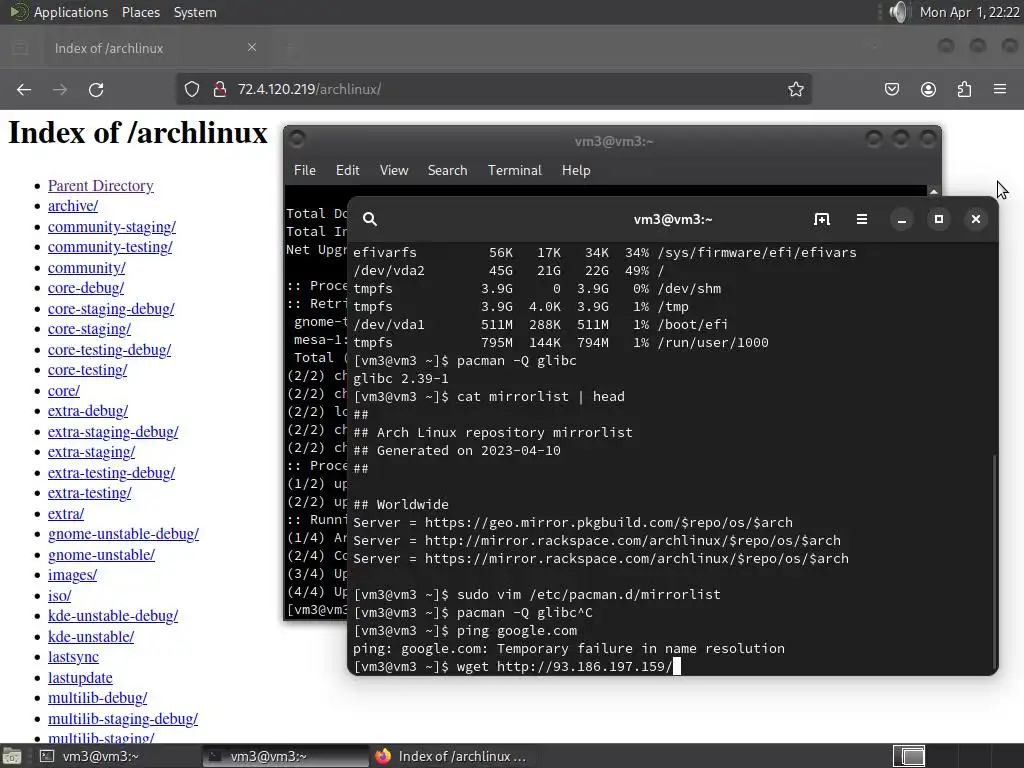Screen dimensions: 1024x768
Task: Open the multilib-debug/ link
Action: tap(97, 698)
